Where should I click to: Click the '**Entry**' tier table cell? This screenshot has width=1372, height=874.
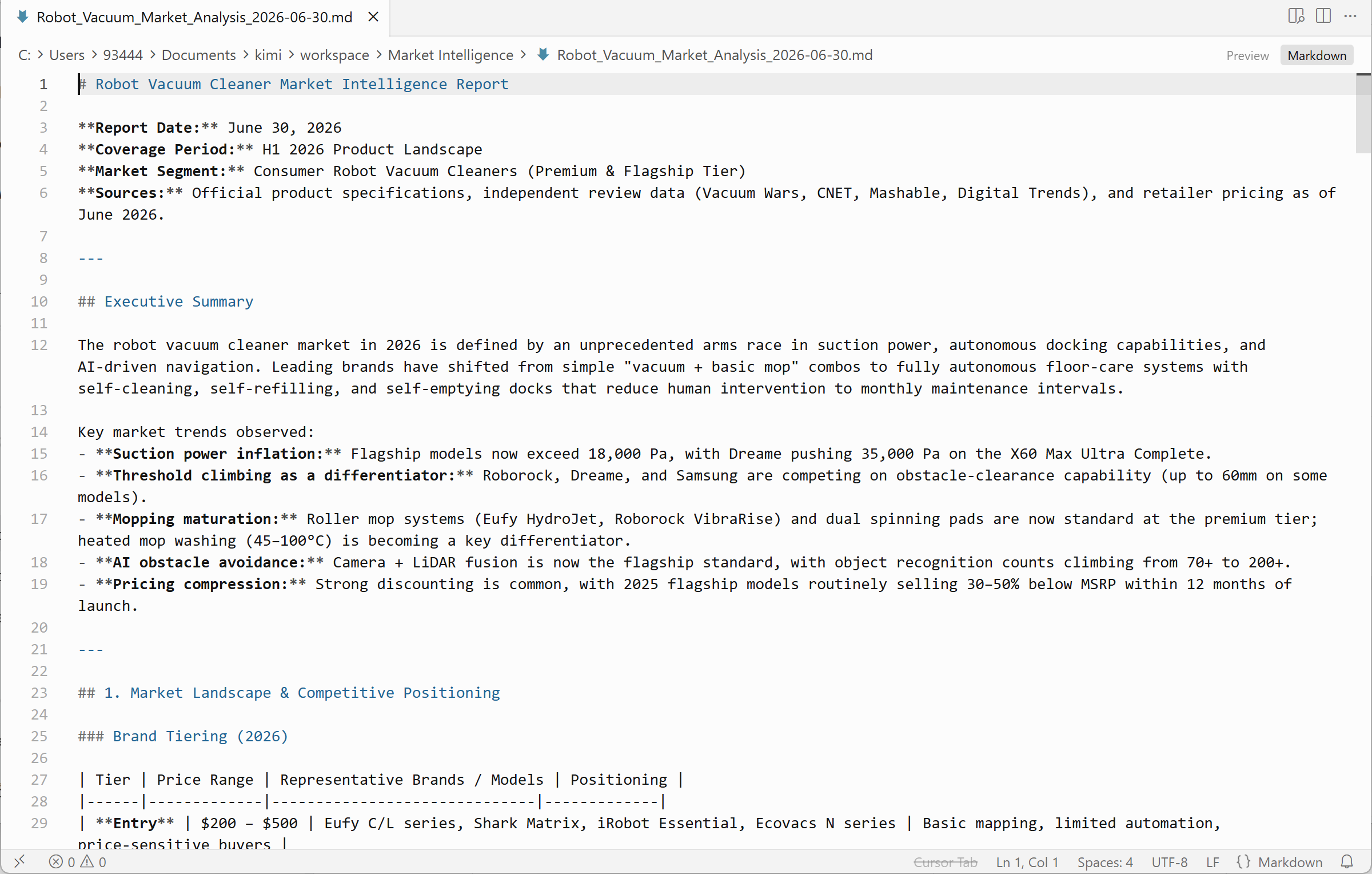coord(135,823)
